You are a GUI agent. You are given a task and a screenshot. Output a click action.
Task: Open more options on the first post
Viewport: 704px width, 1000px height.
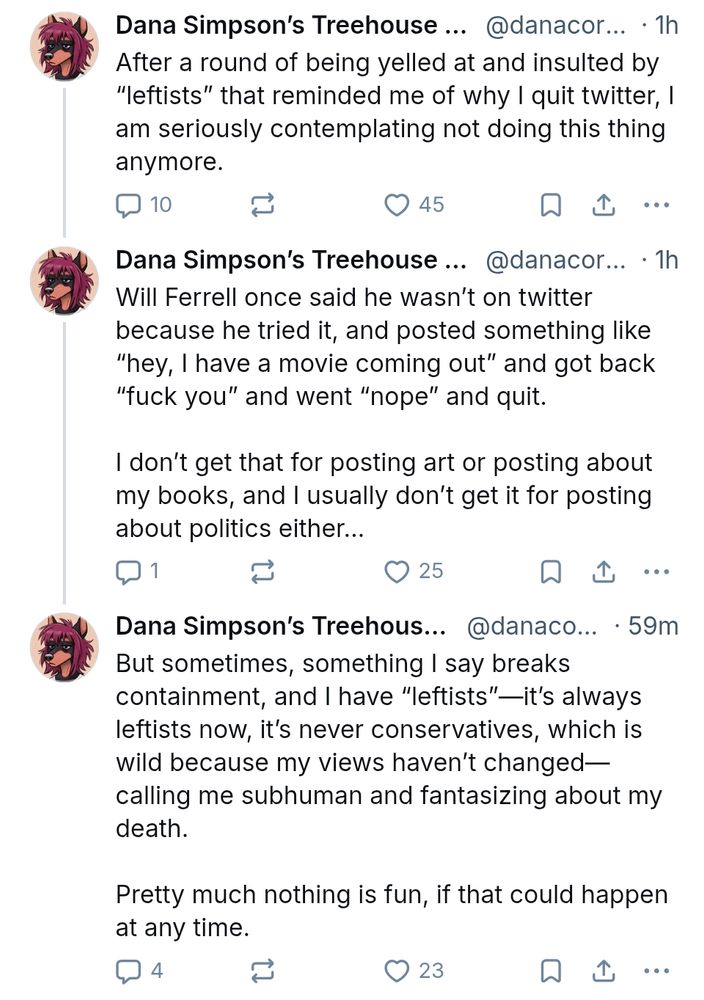pos(656,205)
